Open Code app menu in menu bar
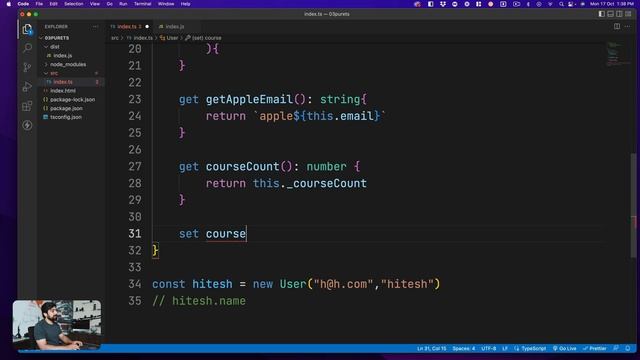 point(23,4)
